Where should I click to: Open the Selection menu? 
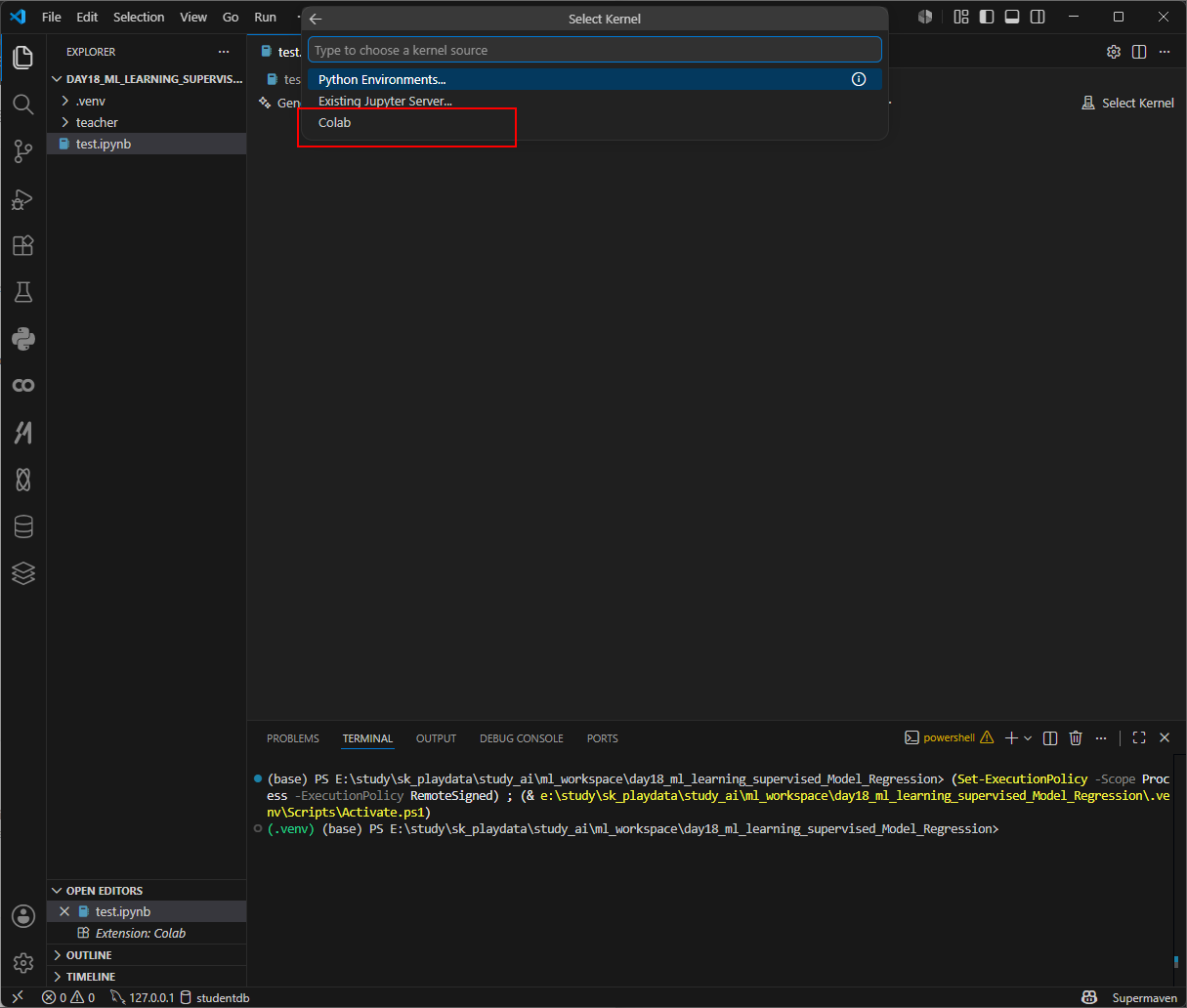click(x=139, y=17)
